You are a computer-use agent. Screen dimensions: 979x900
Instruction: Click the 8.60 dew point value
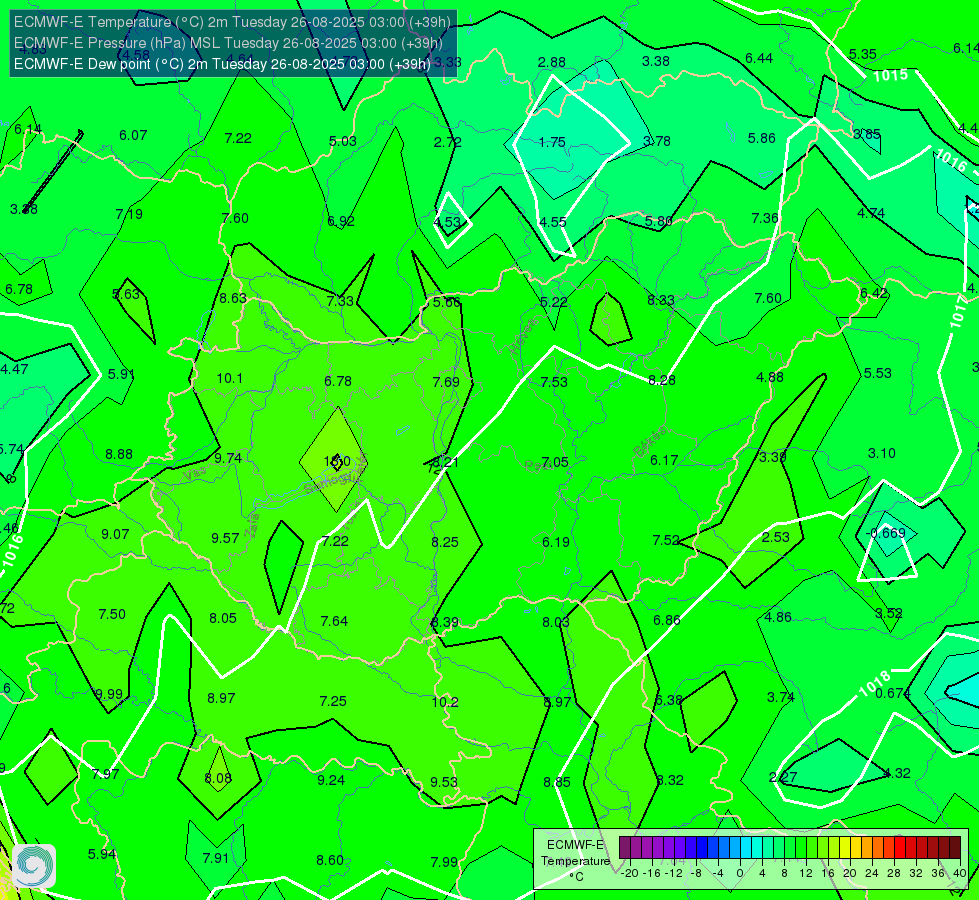point(330,860)
